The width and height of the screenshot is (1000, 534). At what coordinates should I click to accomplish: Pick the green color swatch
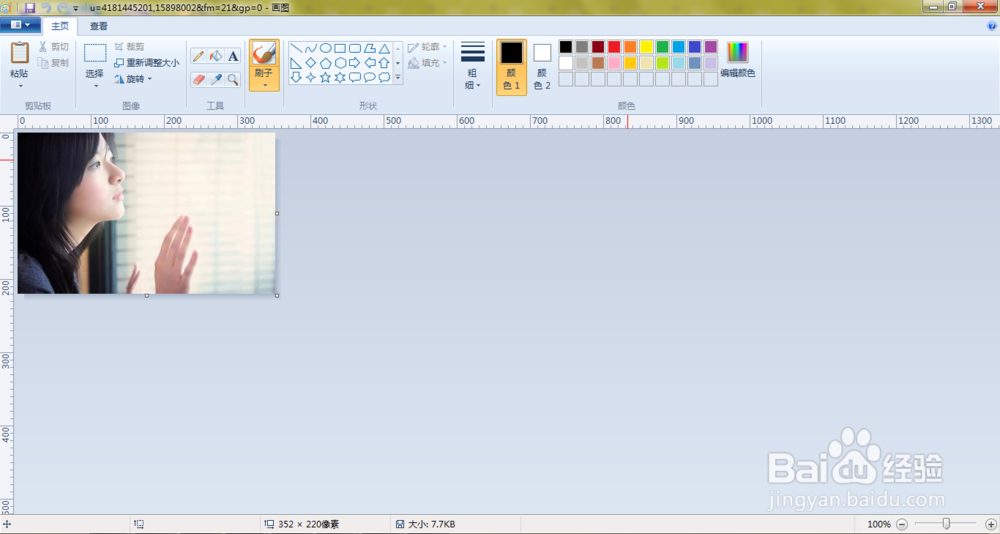(663, 47)
